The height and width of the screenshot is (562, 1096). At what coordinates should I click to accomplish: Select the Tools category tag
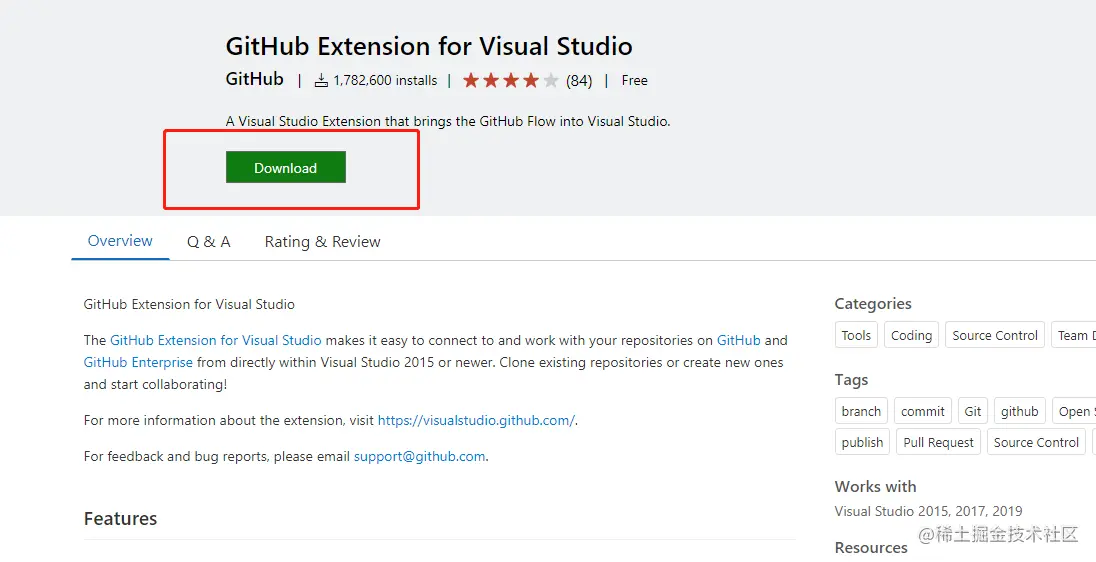pyautogui.click(x=856, y=335)
